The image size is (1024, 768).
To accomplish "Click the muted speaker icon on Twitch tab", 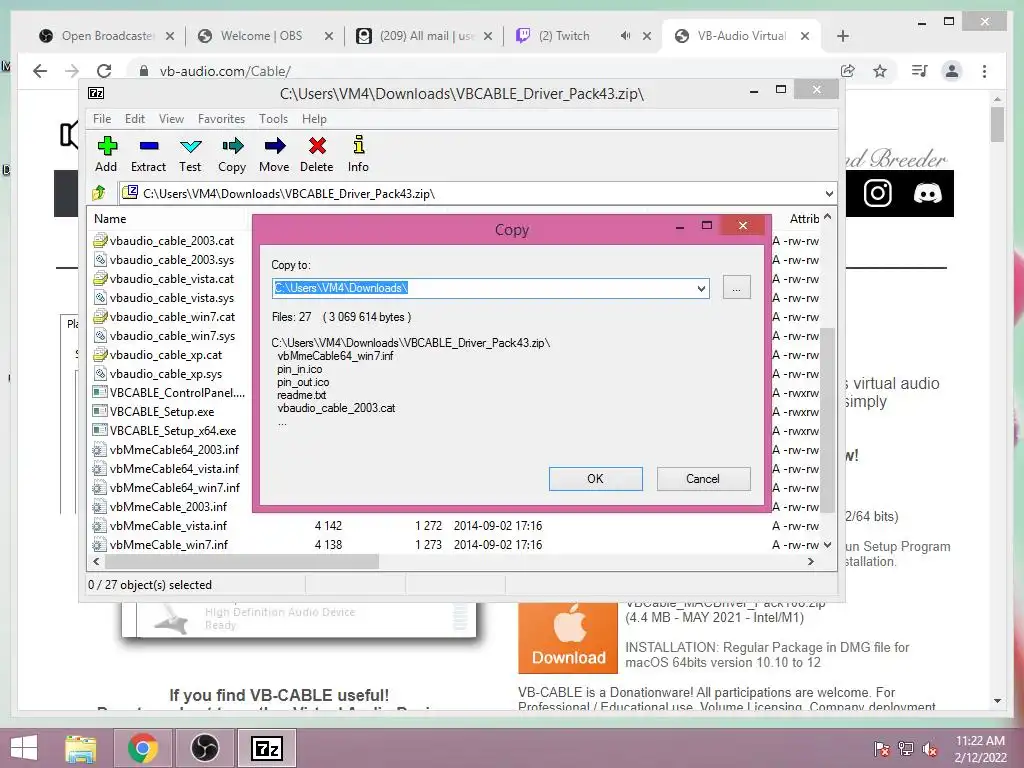I will pyautogui.click(x=625, y=36).
